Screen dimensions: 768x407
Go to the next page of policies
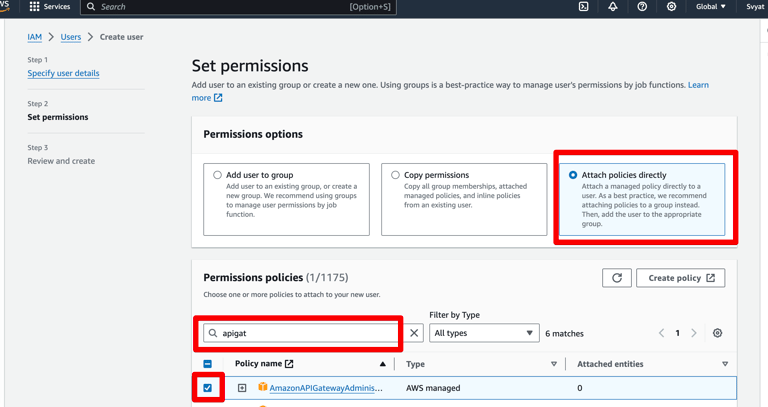pos(694,333)
